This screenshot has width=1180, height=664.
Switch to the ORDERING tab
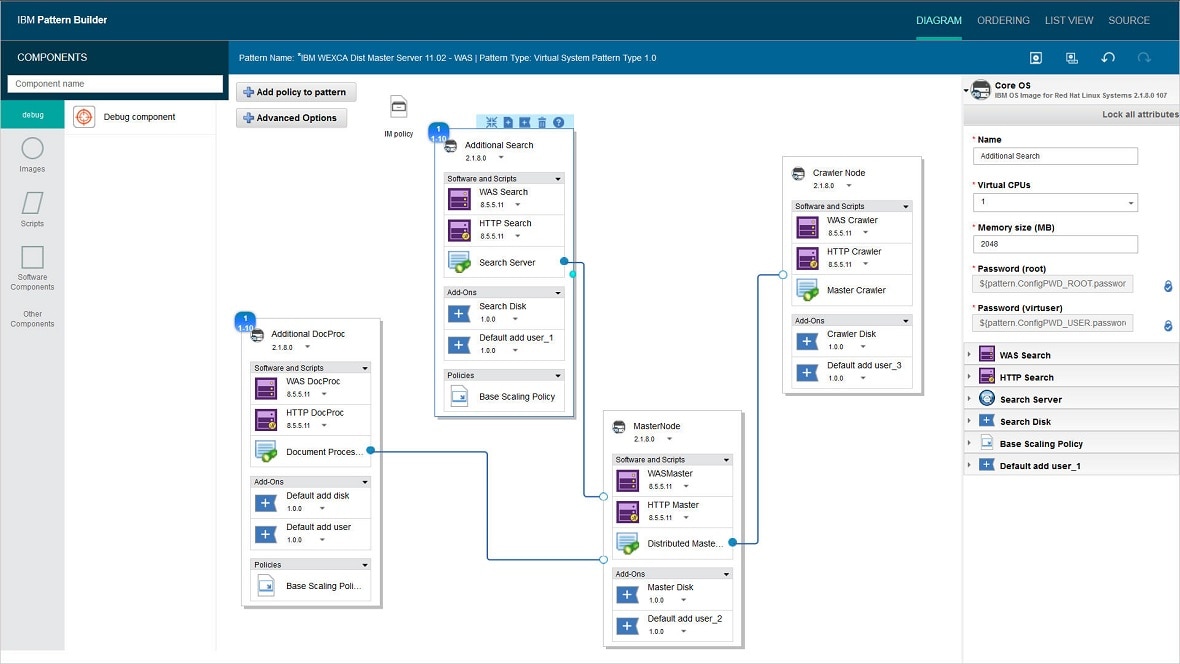click(x=1003, y=20)
